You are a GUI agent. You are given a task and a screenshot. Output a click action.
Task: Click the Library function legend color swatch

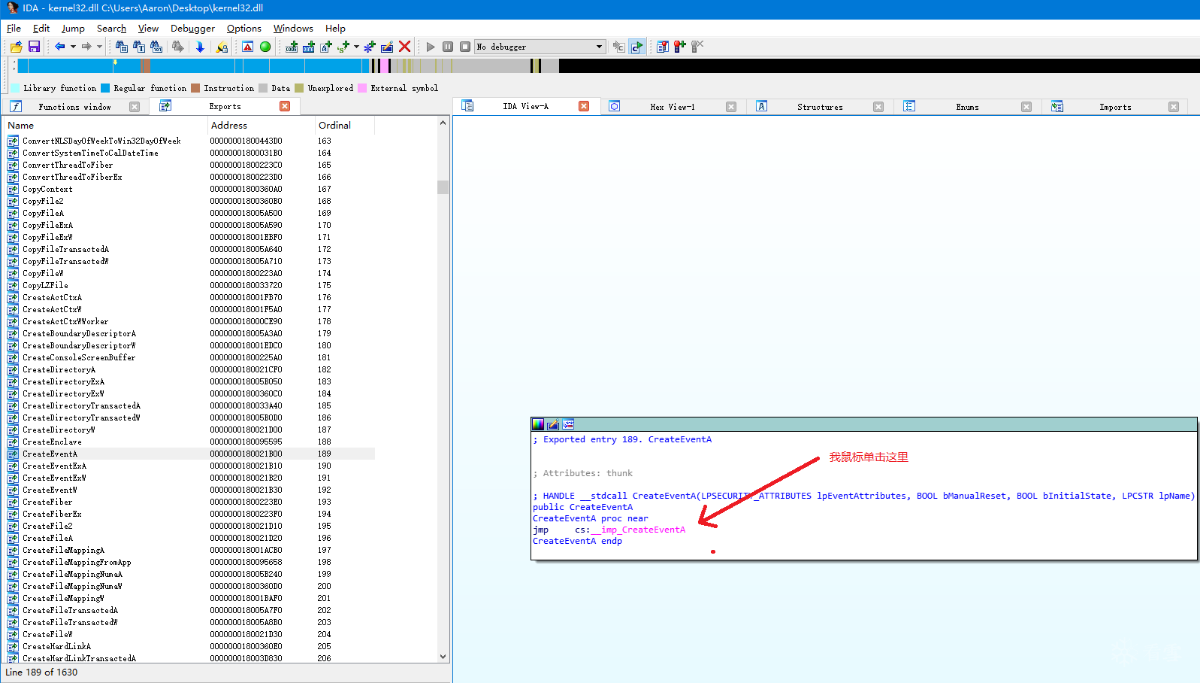(15, 88)
